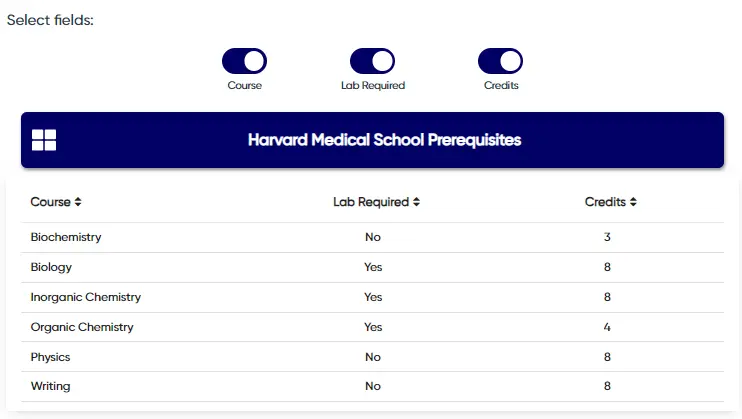Click the Course label under toggle
The image size is (742, 419).
[x=244, y=86]
